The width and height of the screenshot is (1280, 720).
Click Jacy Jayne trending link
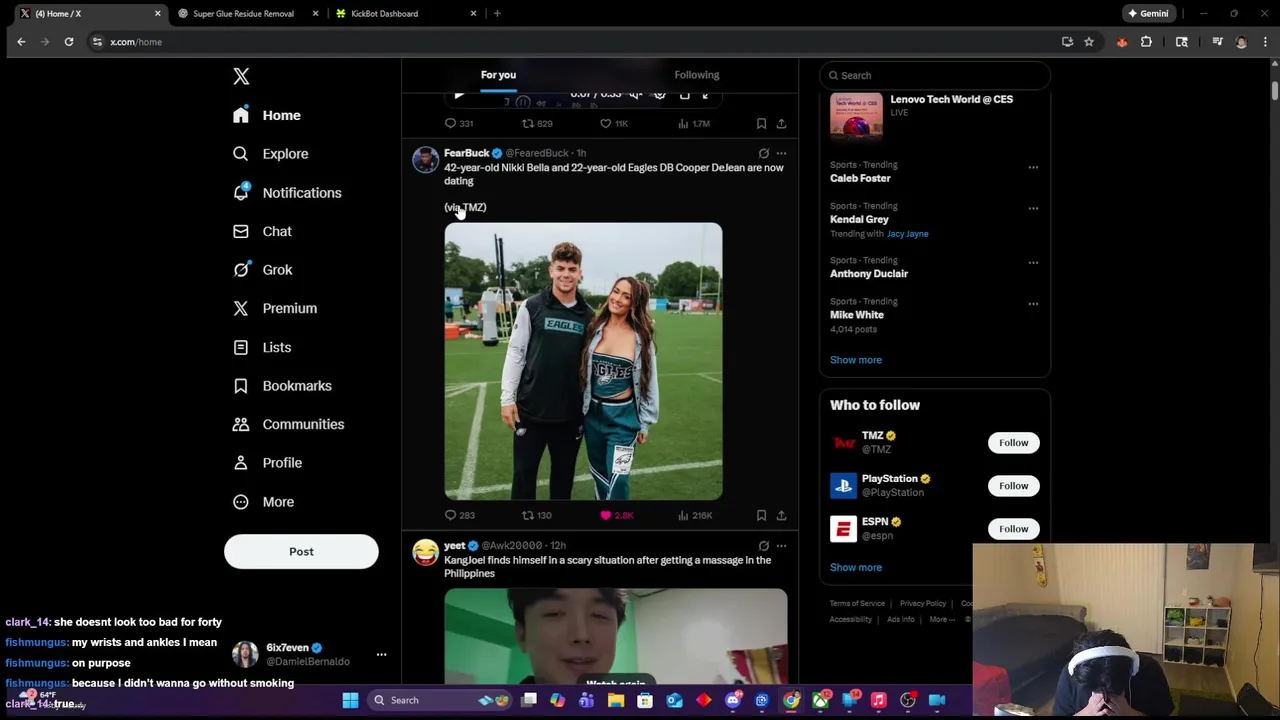point(907,234)
